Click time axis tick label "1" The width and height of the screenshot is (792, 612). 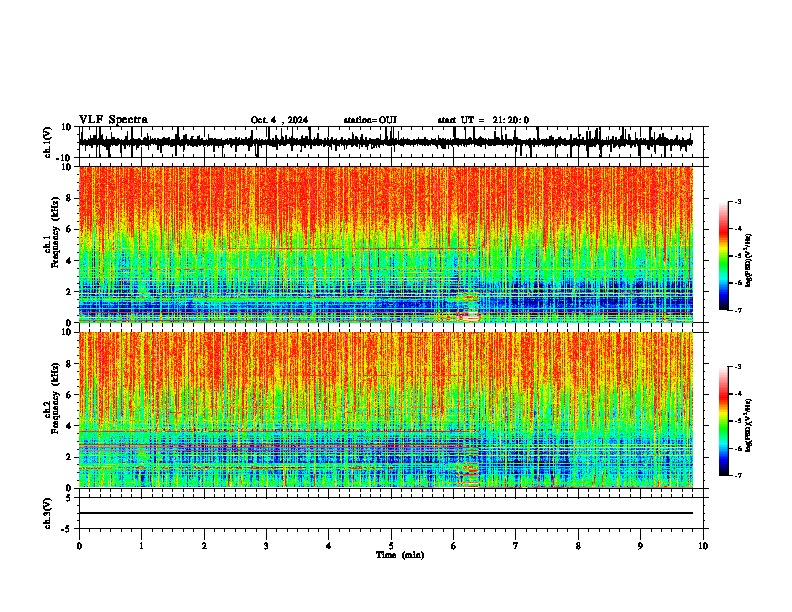[x=141, y=546]
